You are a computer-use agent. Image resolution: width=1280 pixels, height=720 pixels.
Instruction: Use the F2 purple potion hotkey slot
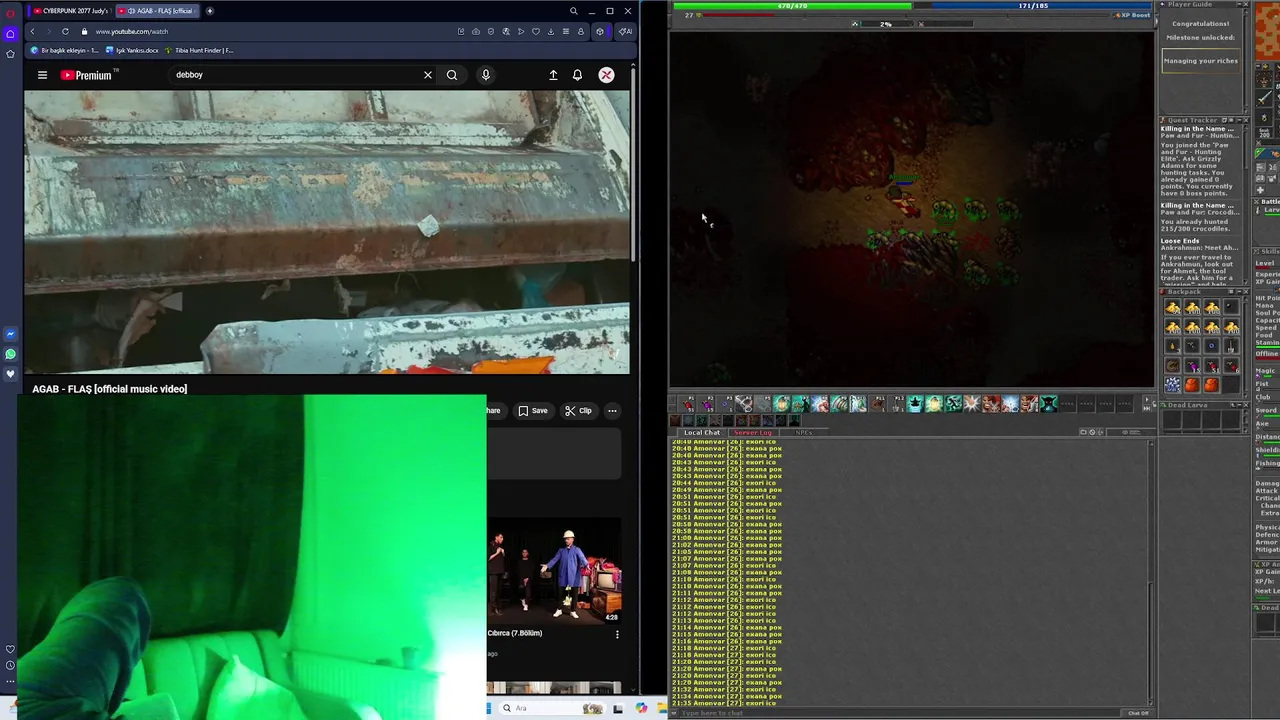(706, 403)
